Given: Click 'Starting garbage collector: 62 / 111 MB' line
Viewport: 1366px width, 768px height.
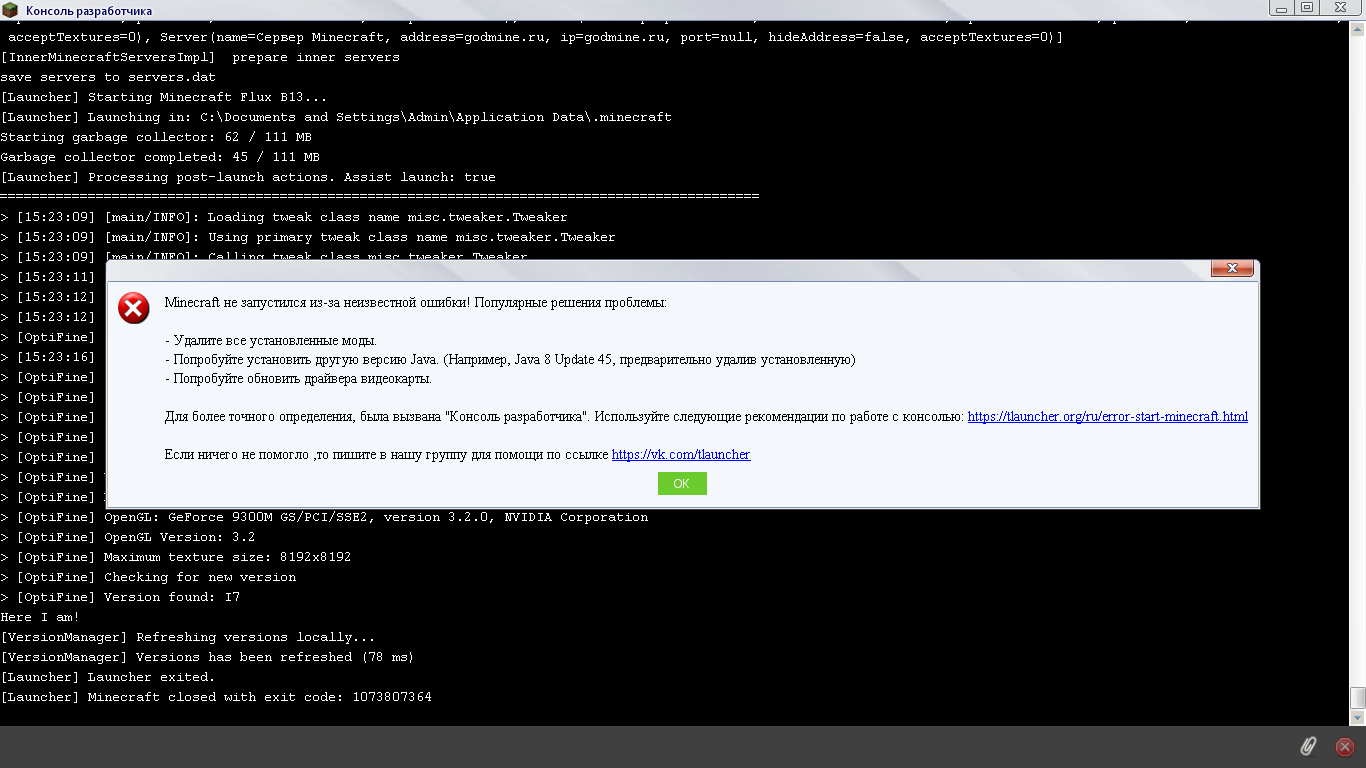Looking at the screenshot, I should point(156,137).
